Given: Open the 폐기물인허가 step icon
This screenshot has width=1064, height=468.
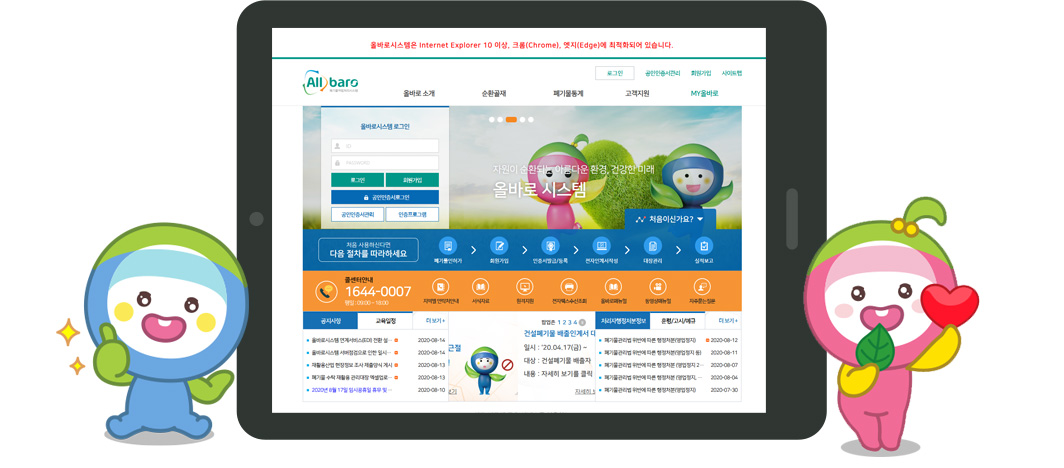Looking at the screenshot, I should [447, 246].
